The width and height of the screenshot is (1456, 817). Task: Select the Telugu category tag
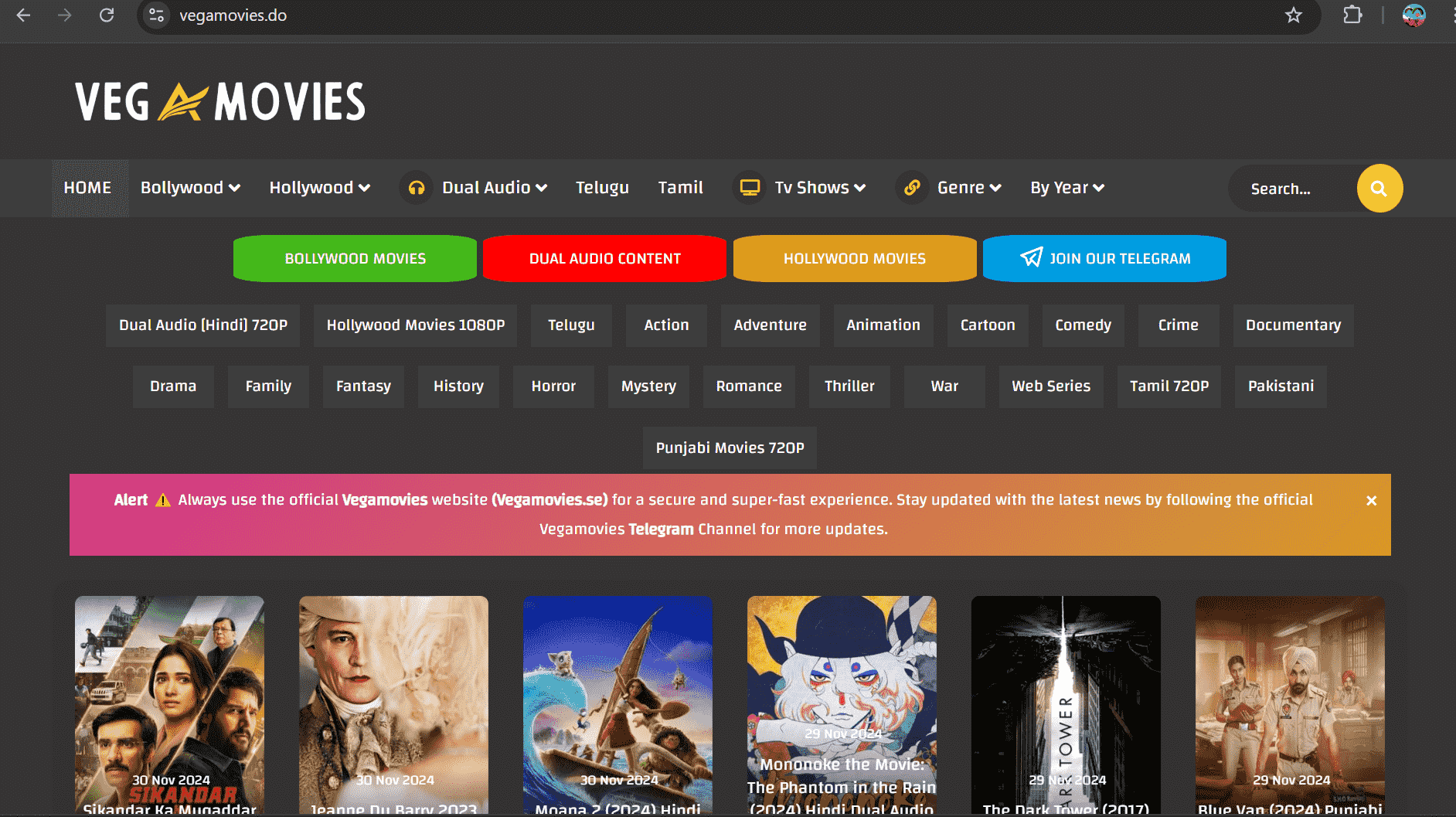coord(571,325)
